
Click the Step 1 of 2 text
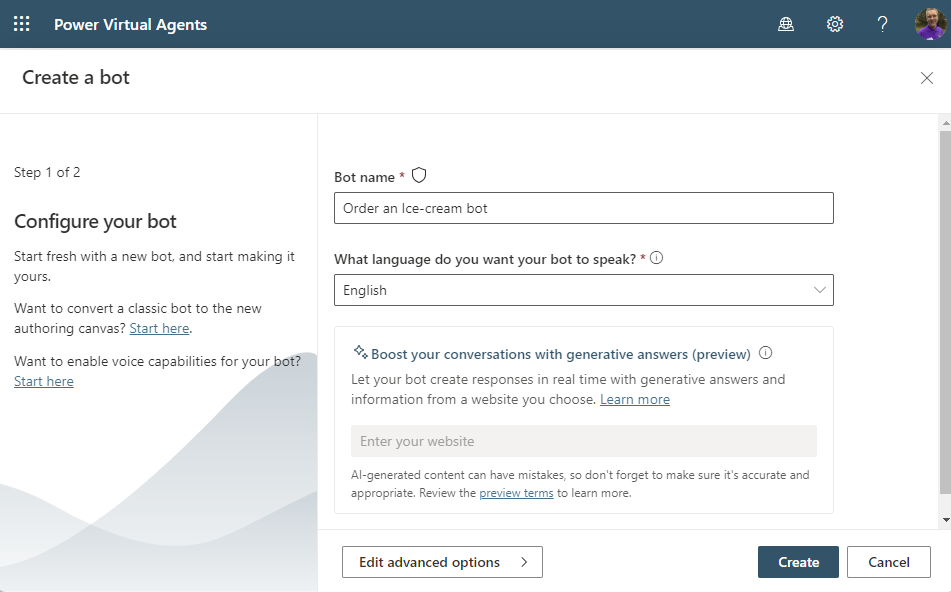pos(47,172)
